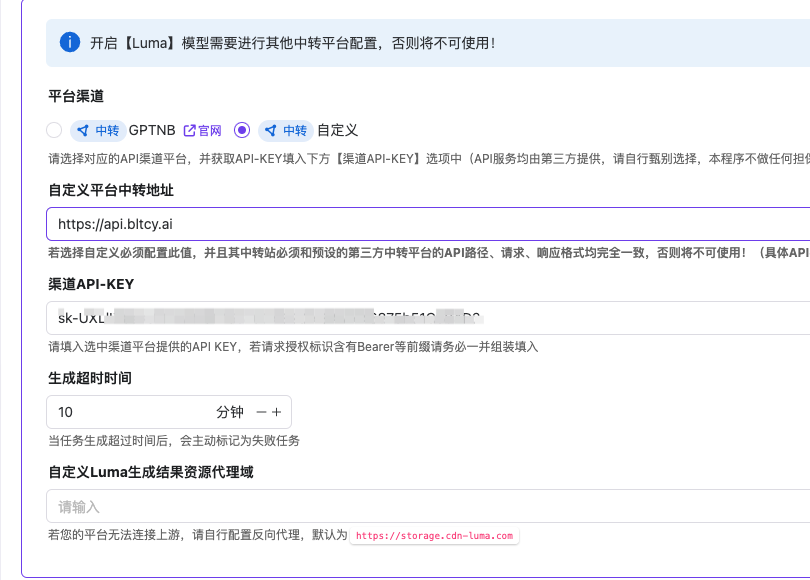
Task: Click the 自定义平台中转地址 heading
Action: pyautogui.click(x=111, y=190)
